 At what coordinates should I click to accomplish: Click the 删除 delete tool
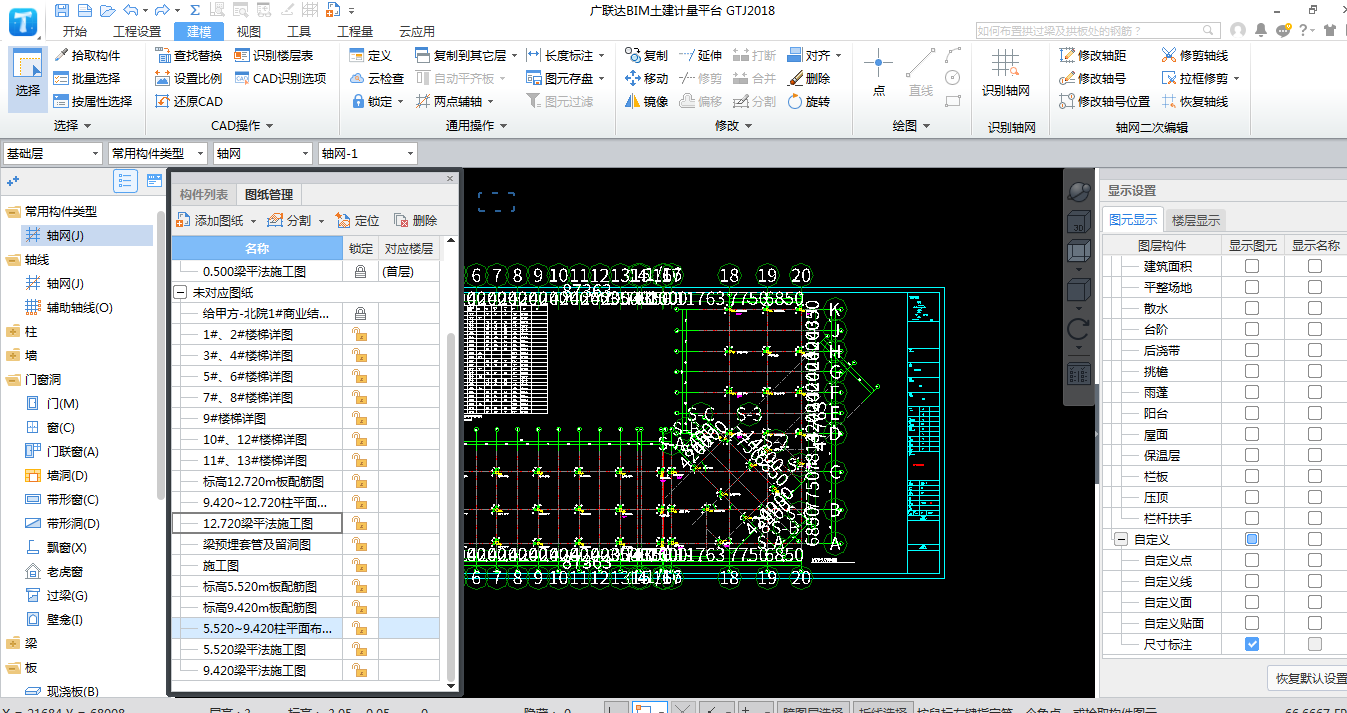pyautogui.click(x=809, y=78)
